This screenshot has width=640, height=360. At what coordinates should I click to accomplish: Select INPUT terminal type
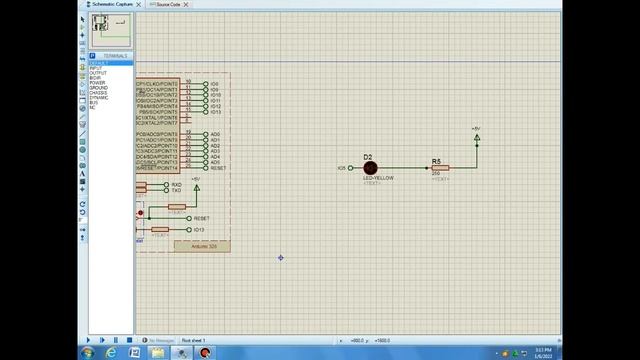tap(96, 68)
